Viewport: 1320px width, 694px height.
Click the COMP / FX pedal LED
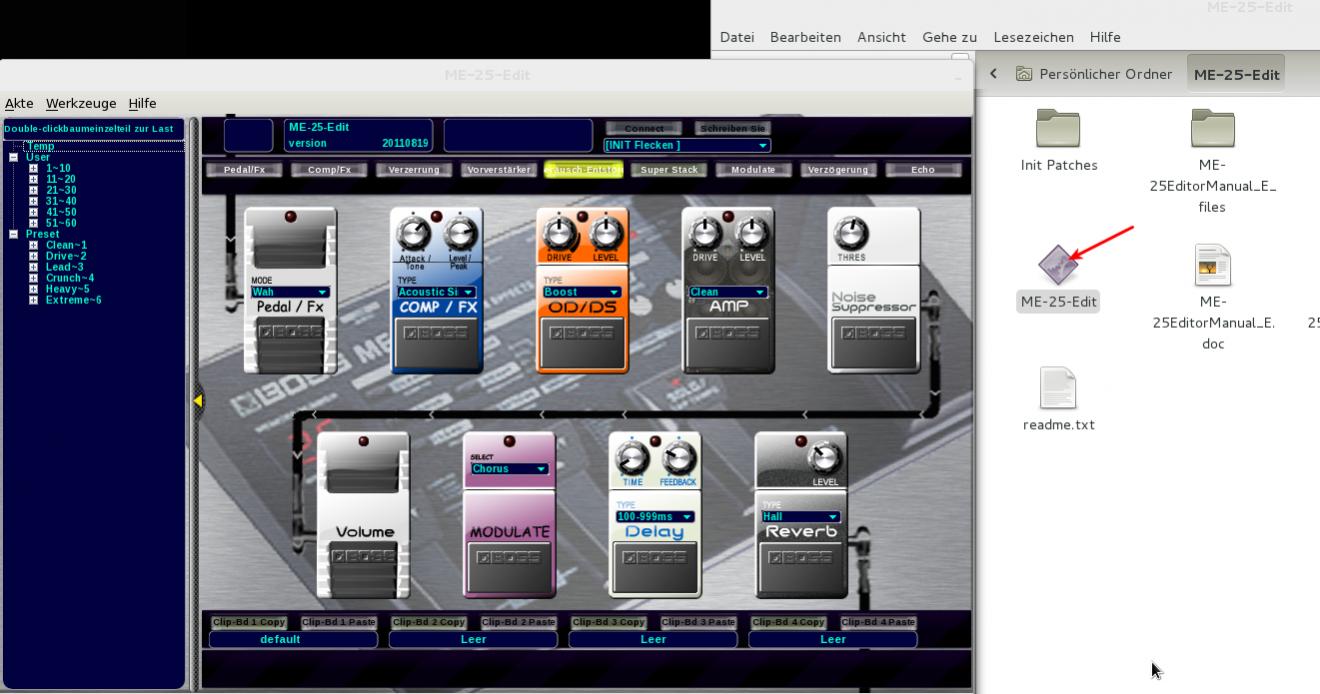pyautogui.click(x=436, y=216)
